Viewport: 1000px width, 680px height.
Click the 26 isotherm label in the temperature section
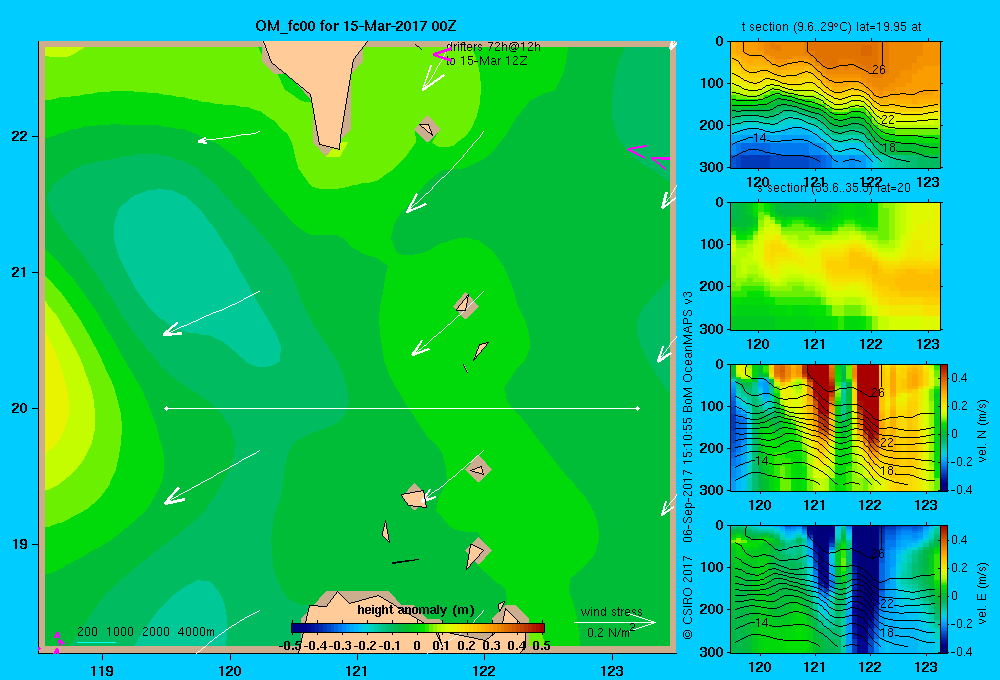[879, 70]
